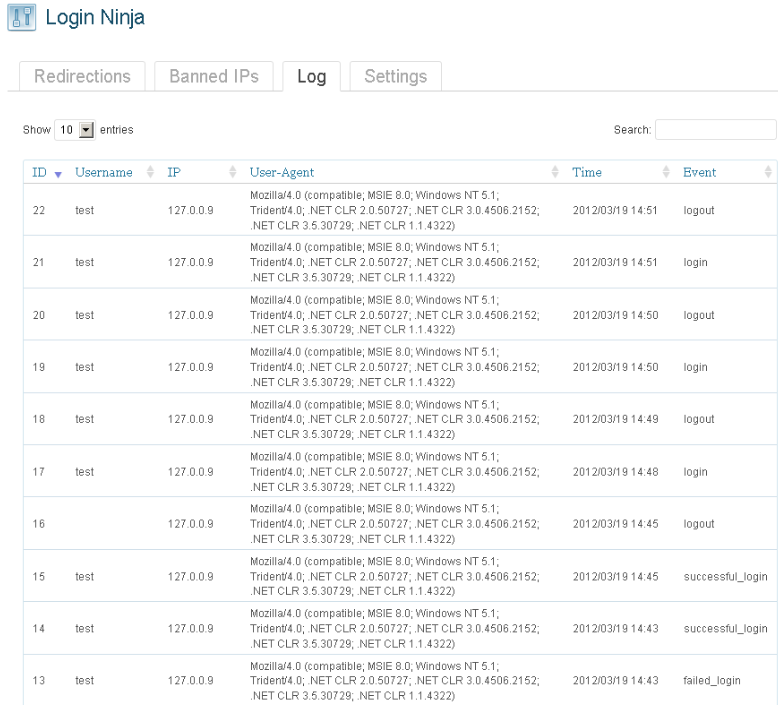The image size is (778, 705).
Task: Click the Time column sort arrows icon
Action: point(666,172)
